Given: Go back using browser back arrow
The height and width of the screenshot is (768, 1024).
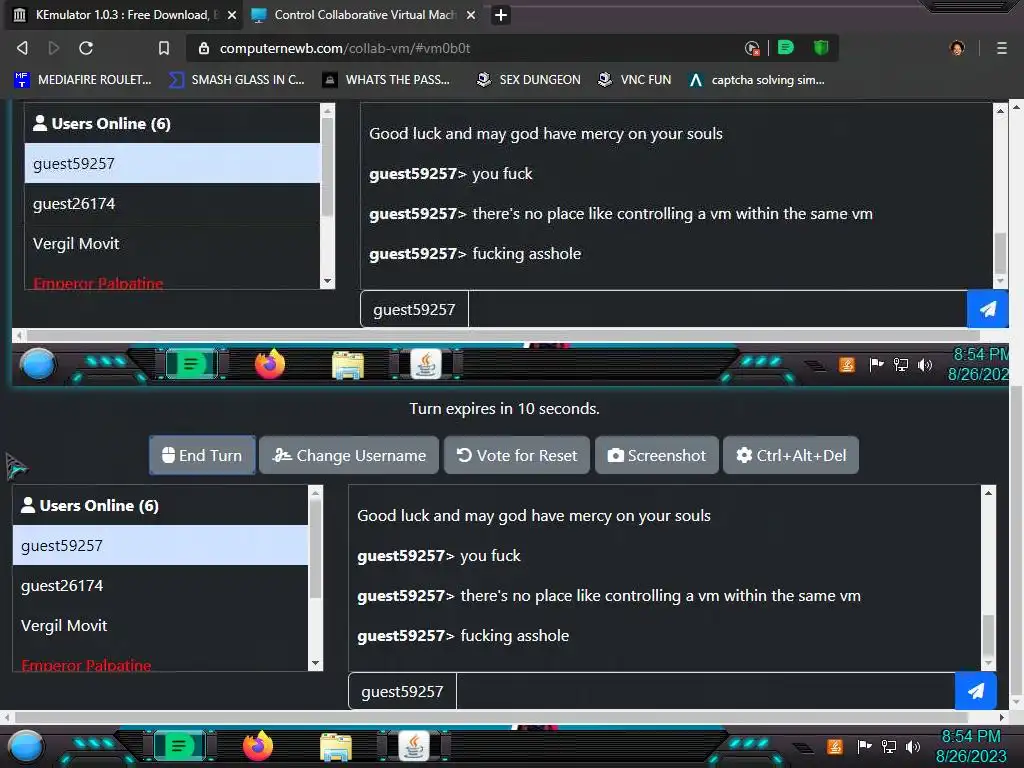Looking at the screenshot, I should pos(22,48).
